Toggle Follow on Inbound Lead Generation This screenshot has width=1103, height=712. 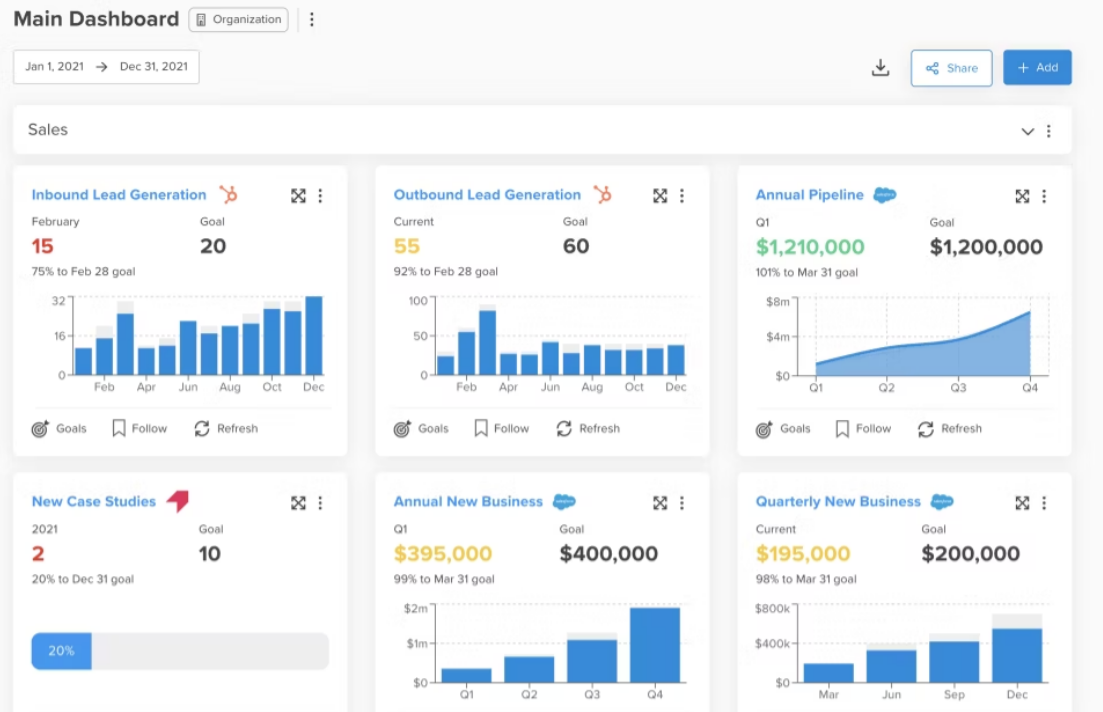click(x=139, y=428)
